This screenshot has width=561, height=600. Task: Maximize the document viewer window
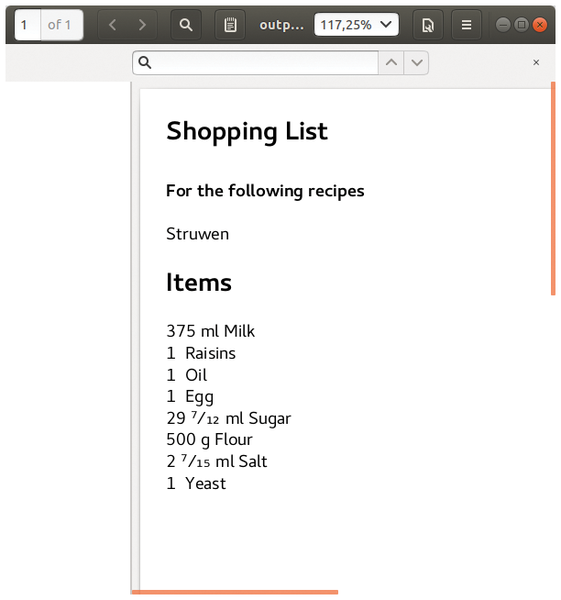coord(521,25)
